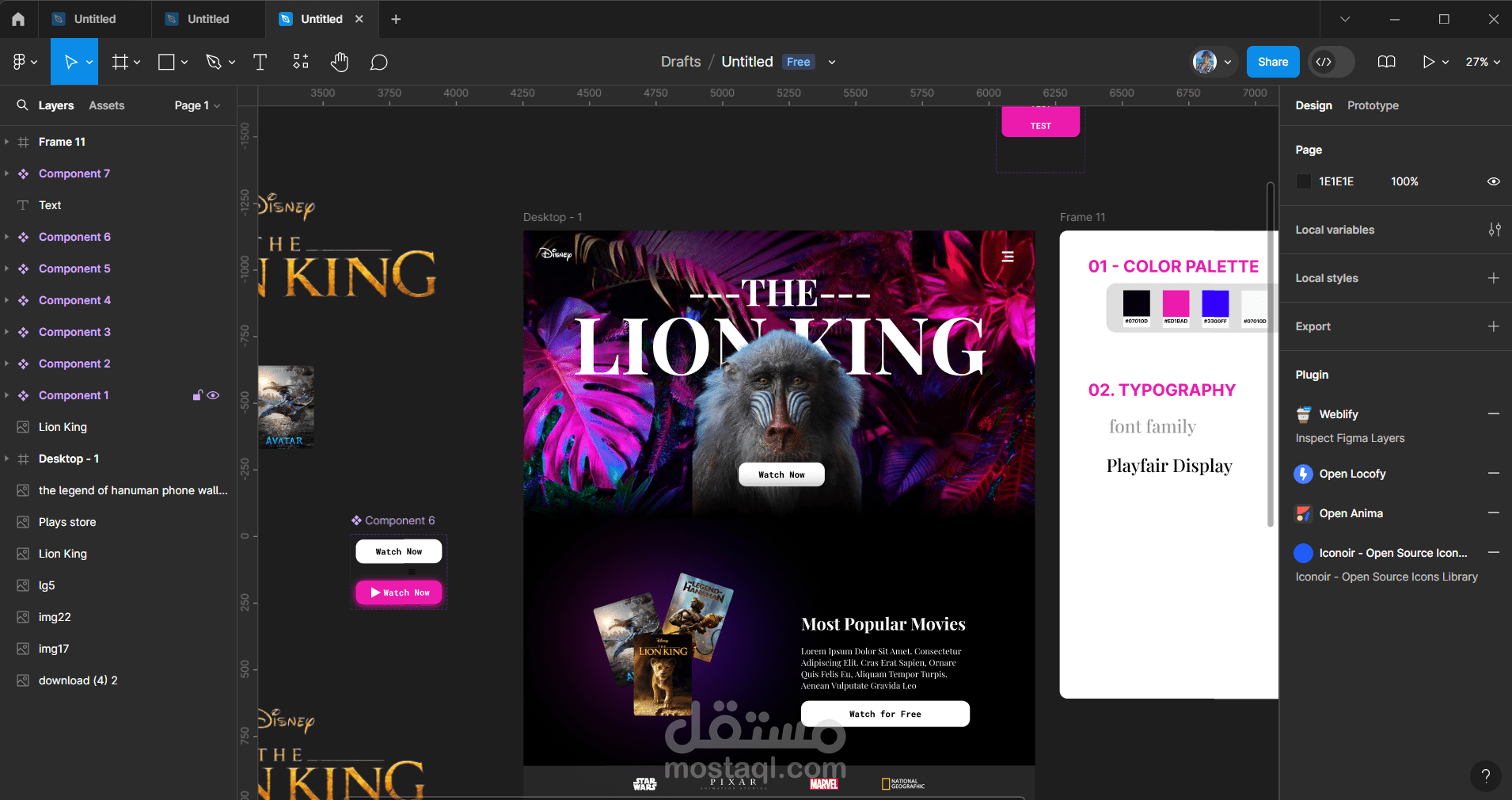Select the img22 layer
This screenshot has width=1512, height=800.
[x=119, y=617]
